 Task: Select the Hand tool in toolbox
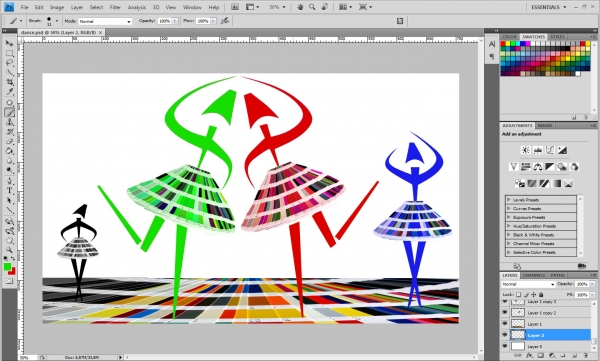[x=9, y=240]
